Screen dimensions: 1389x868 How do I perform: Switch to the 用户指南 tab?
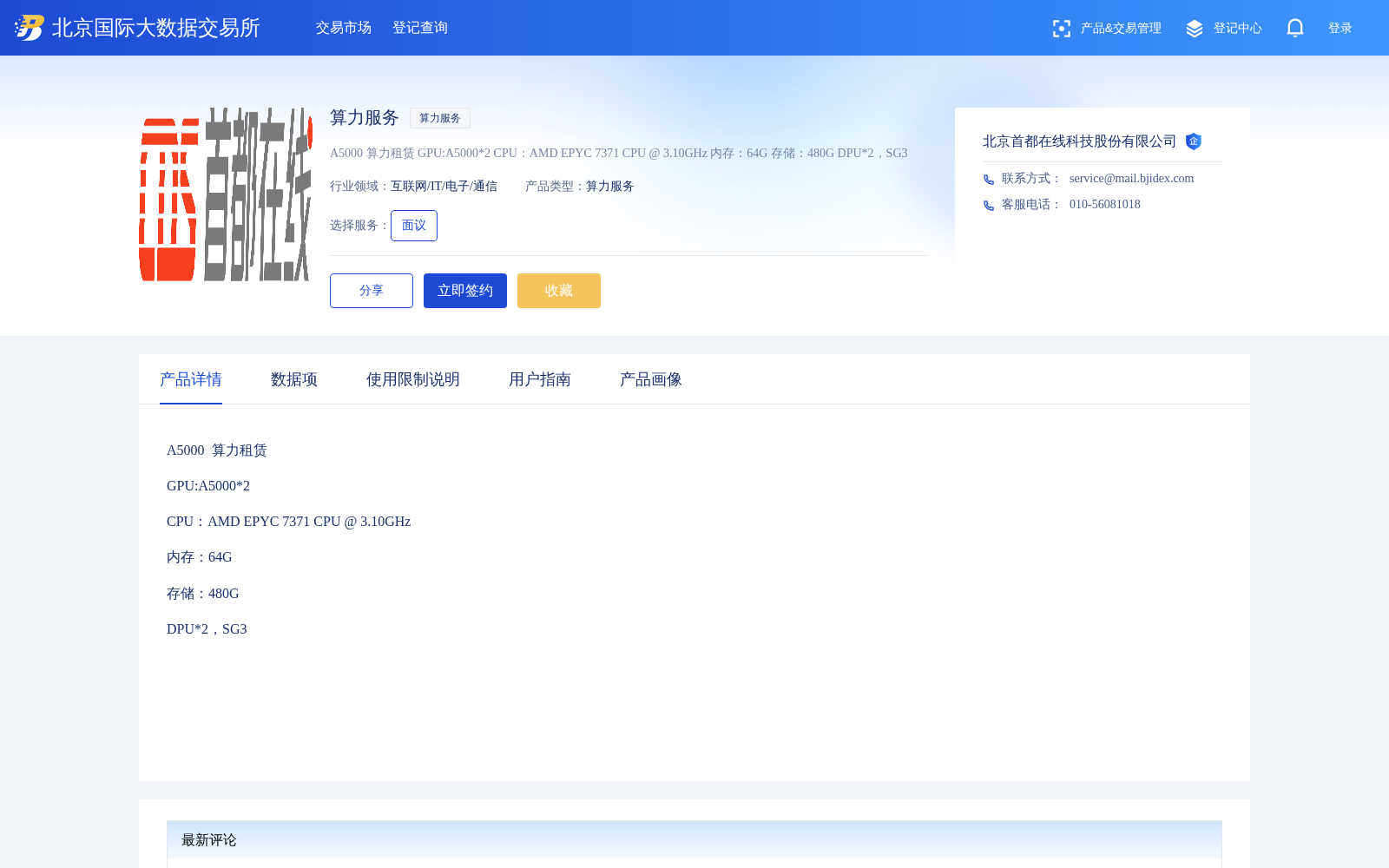pos(540,379)
